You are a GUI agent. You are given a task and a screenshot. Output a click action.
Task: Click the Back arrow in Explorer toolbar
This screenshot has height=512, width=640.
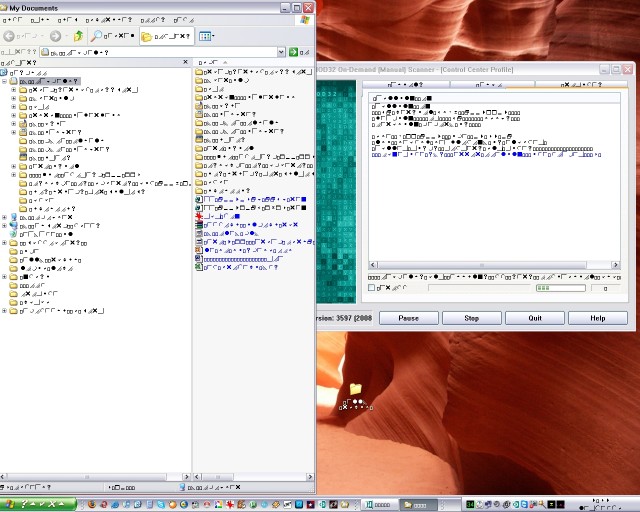(x=10, y=36)
